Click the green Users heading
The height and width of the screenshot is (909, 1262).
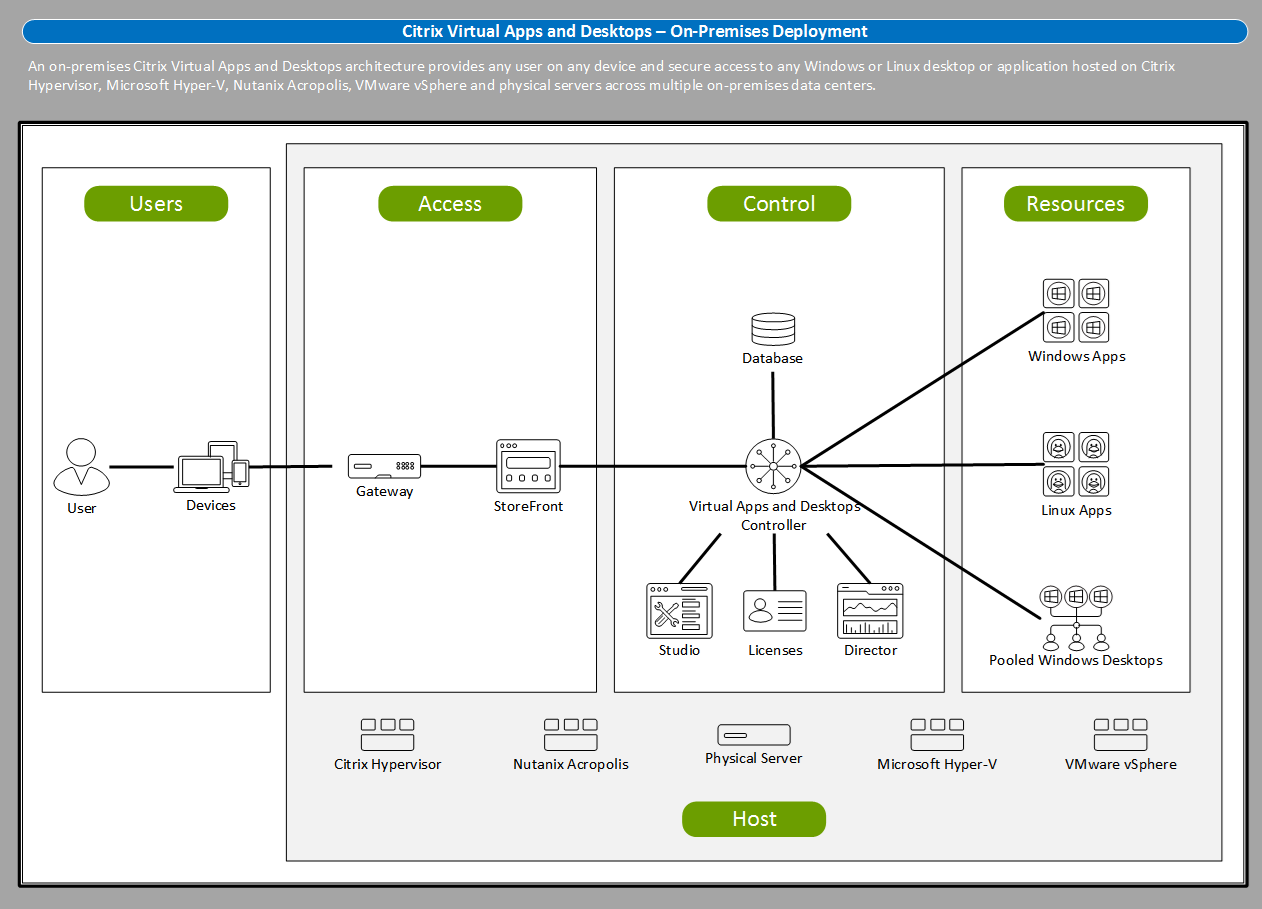[156, 204]
